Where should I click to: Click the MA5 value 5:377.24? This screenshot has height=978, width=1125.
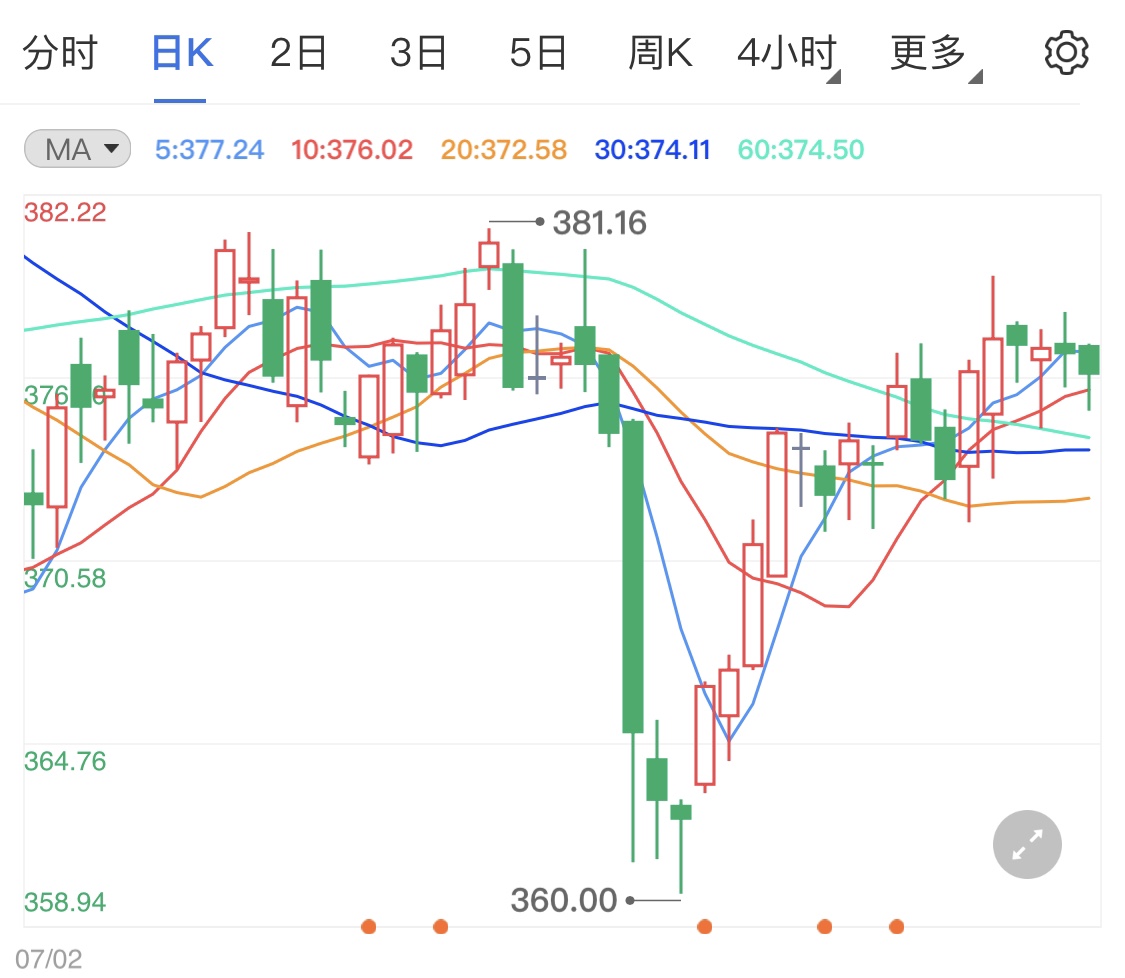210,149
